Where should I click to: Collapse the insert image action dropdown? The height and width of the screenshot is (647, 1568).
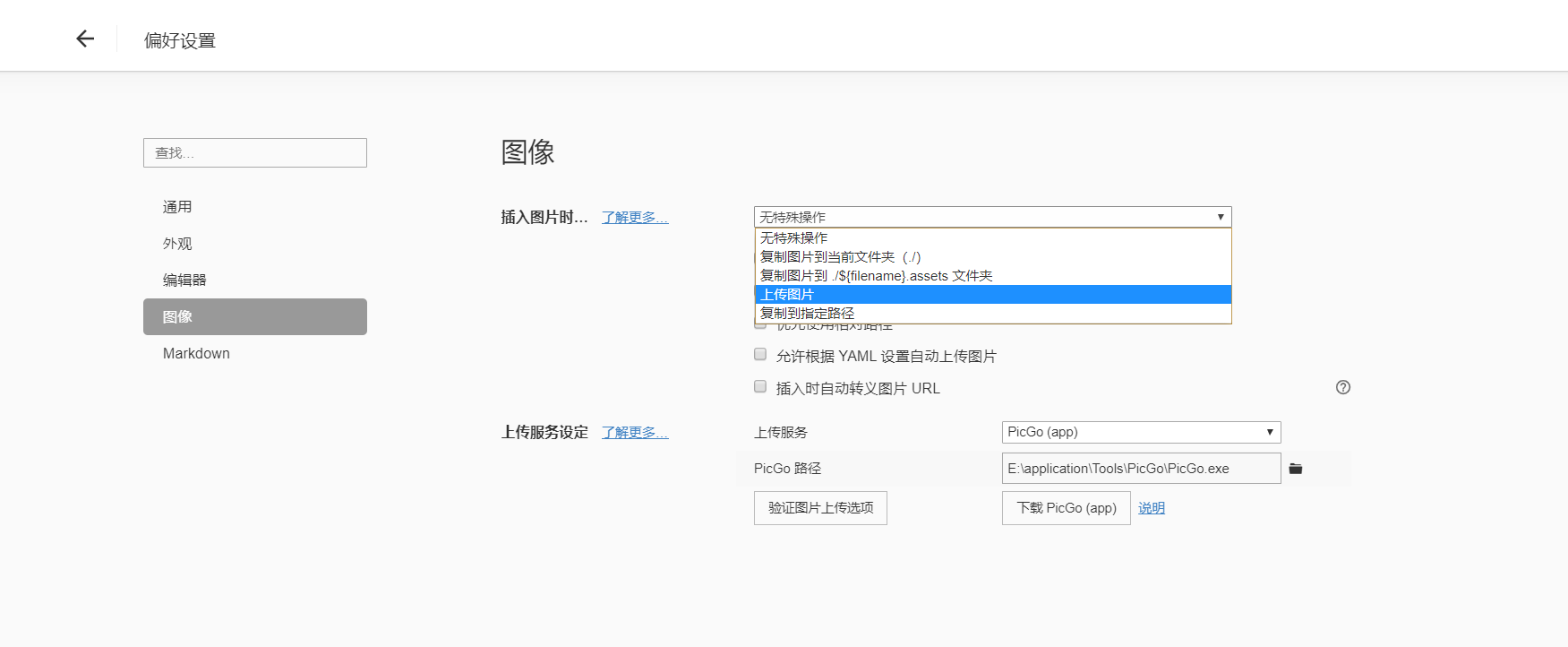pos(992,217)
